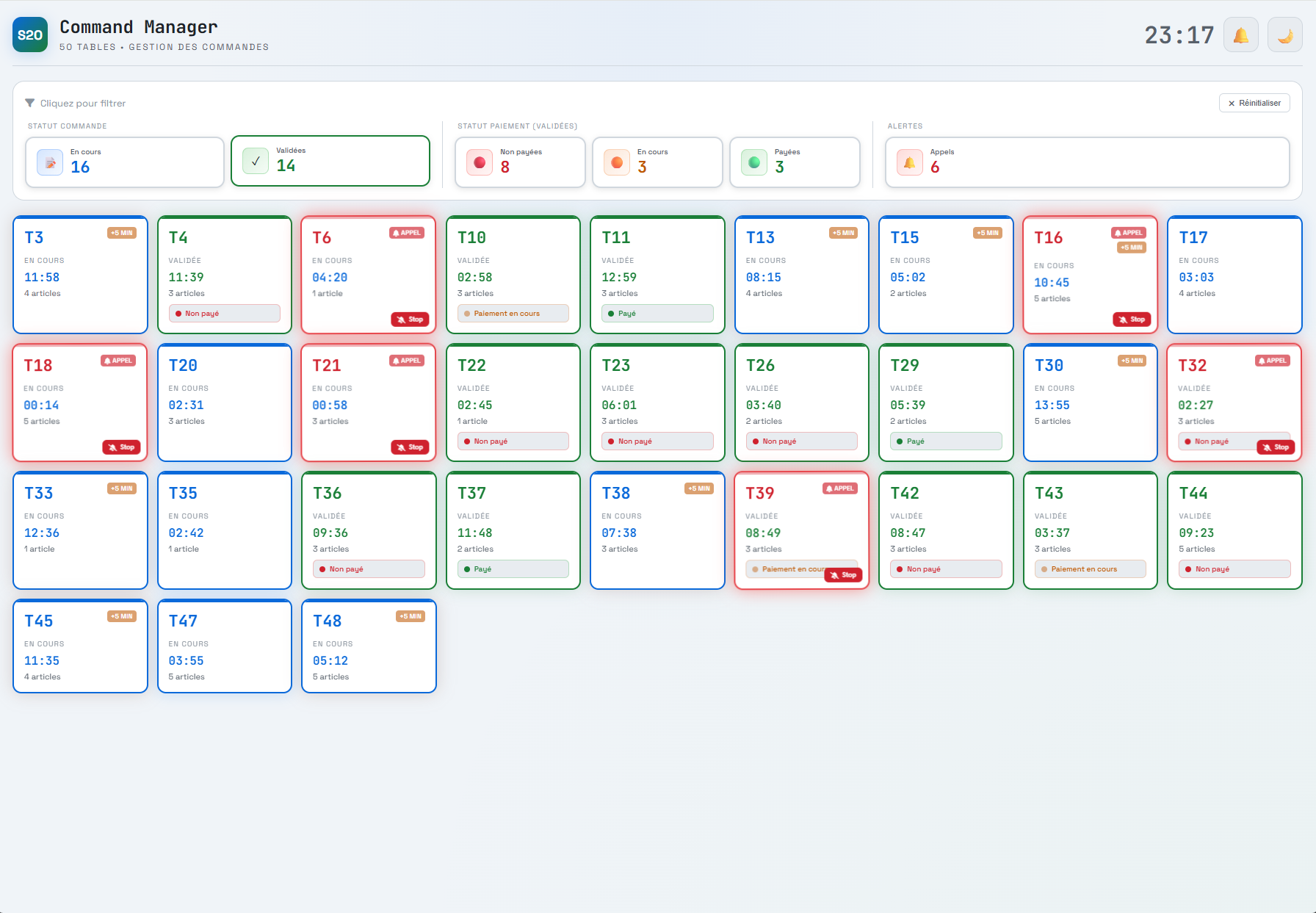1316x913 pixels.
Task: Toggle the 'Non payées' payment filter
Action: click(x=520, y=162)
